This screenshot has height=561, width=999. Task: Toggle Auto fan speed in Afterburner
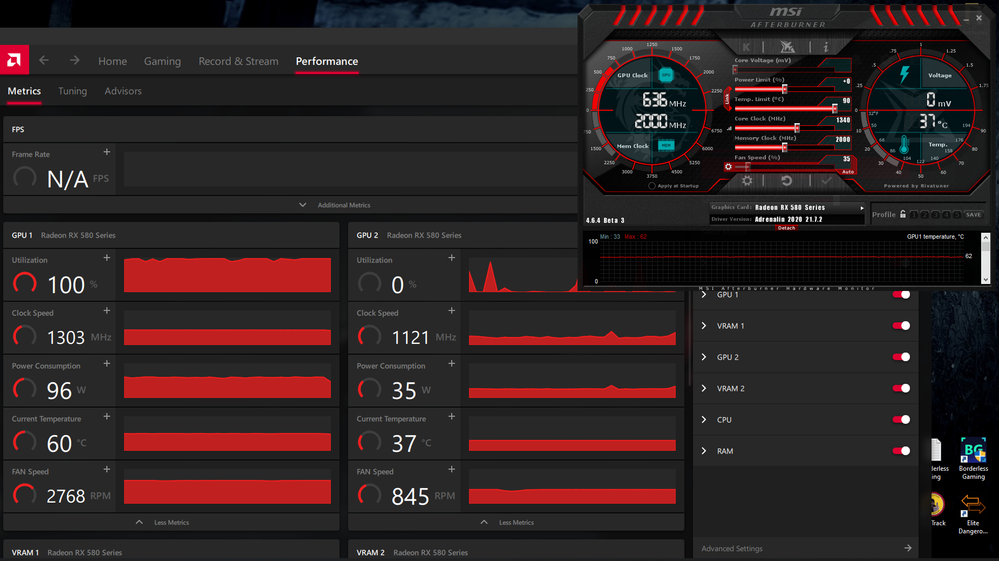848,172
